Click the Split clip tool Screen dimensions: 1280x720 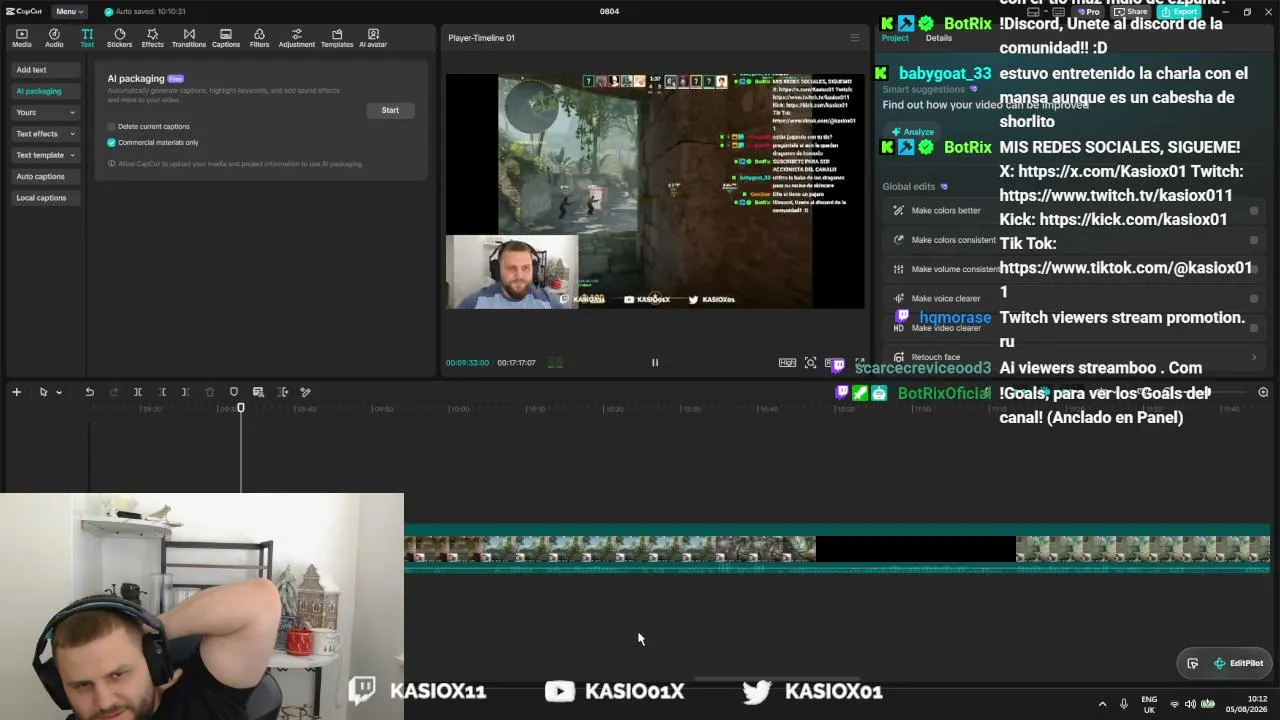click(x=138, y=392)
